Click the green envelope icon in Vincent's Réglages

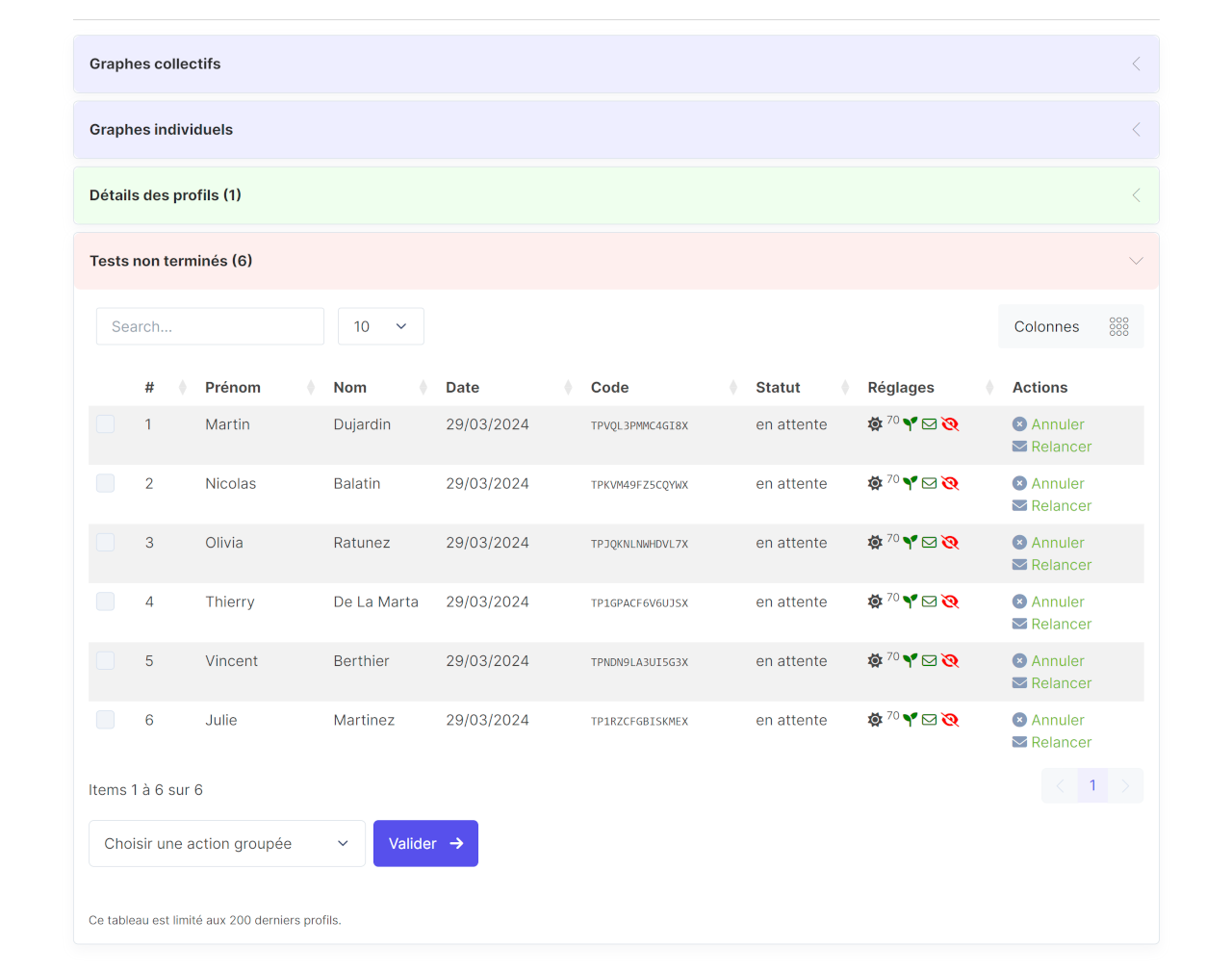pos(929,661)
